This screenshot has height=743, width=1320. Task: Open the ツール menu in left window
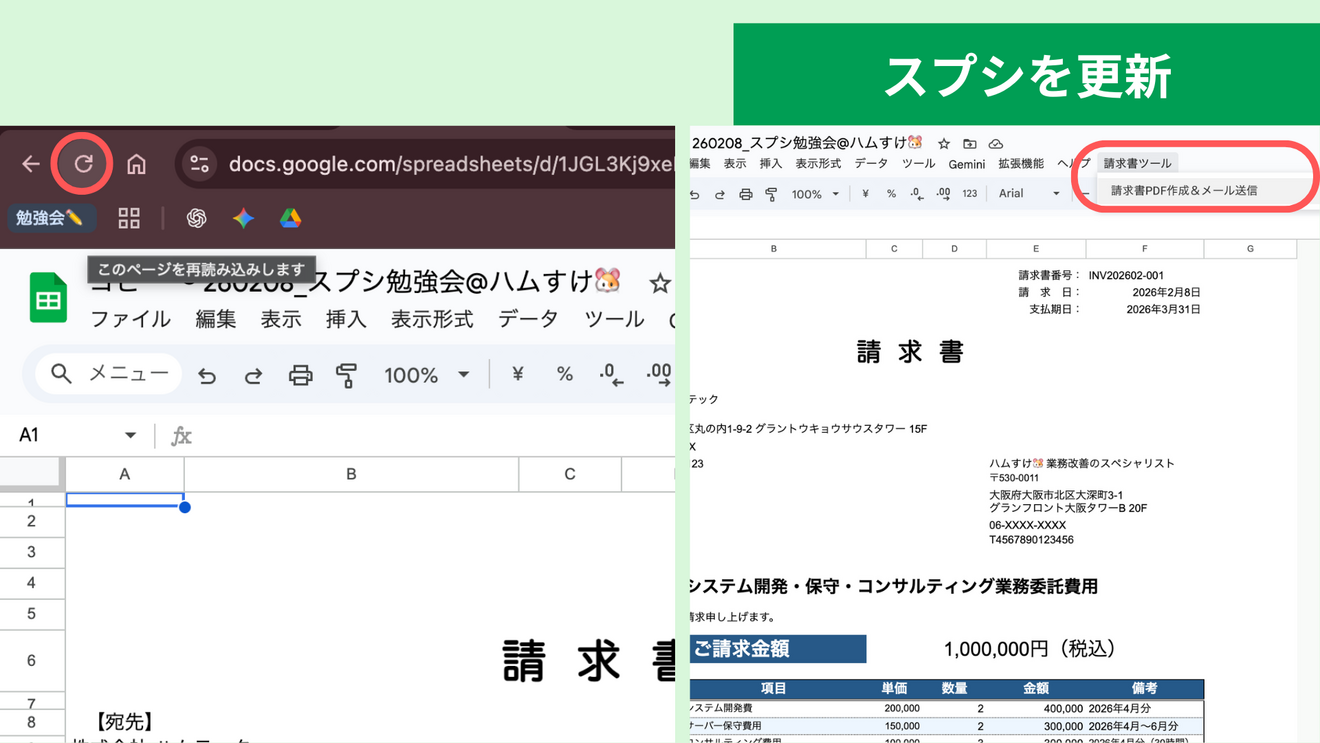(614, 319)
